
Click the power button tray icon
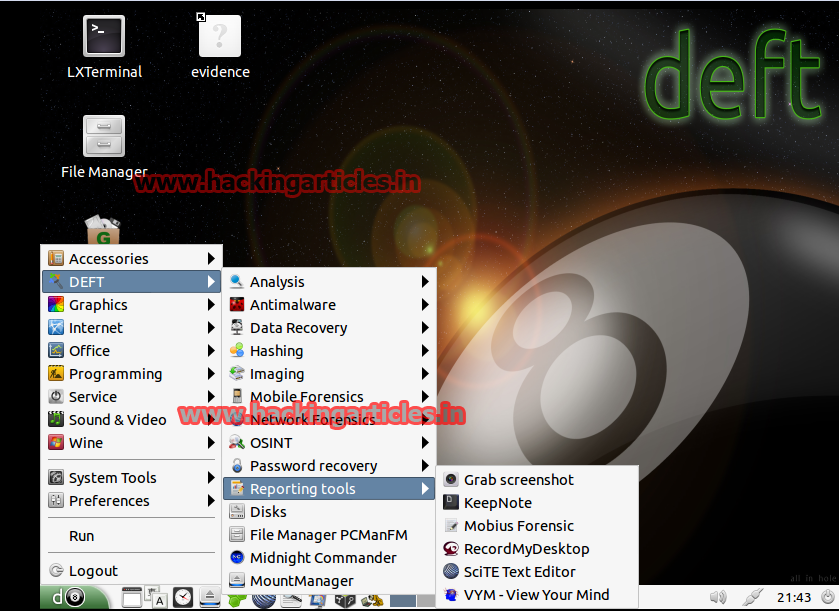coord(827,596)
